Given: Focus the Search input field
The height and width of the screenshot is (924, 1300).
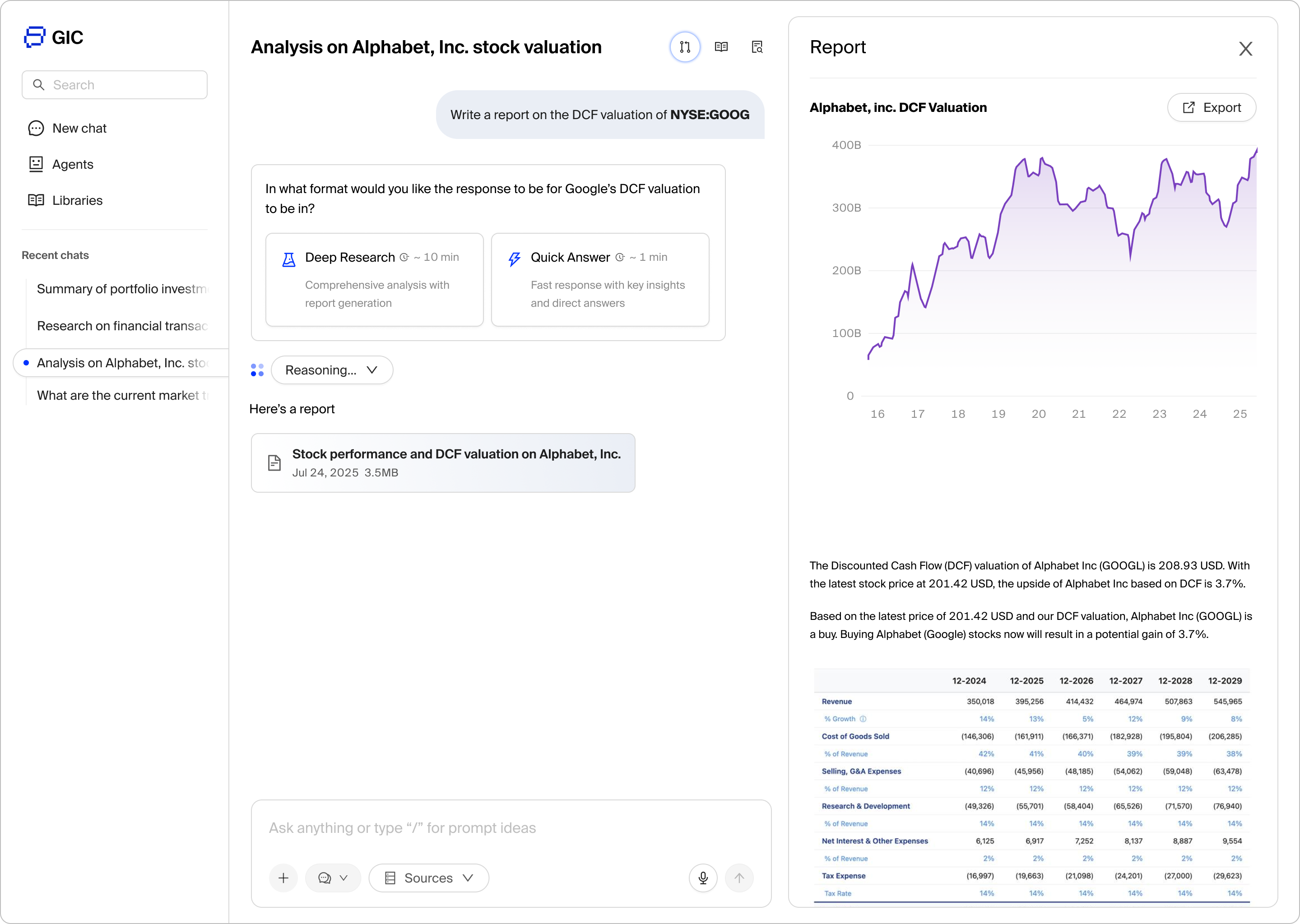Looking at the screenshot, I should (114, 85).
